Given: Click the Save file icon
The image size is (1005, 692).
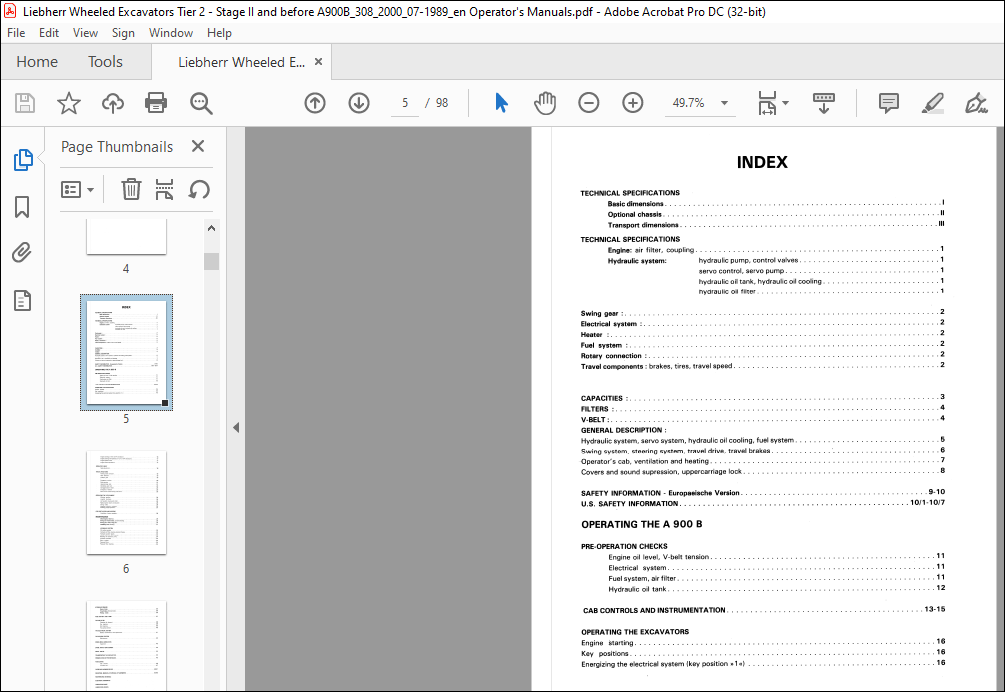Looking at the screenshot, I should click(x=25, y=103).
